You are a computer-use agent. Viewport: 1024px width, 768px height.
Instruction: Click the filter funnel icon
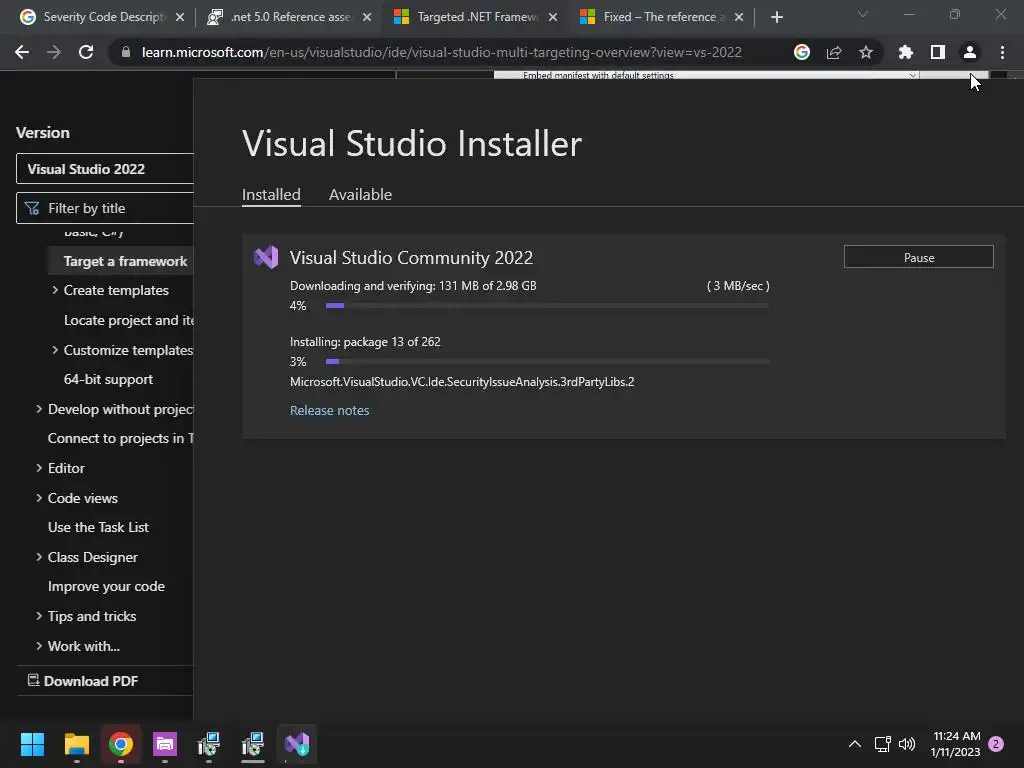coord(31,208)
